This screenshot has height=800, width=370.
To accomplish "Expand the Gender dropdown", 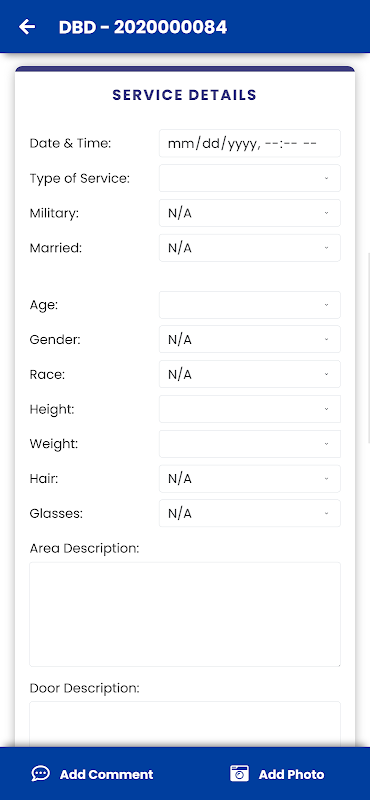I will coord(250,339).
